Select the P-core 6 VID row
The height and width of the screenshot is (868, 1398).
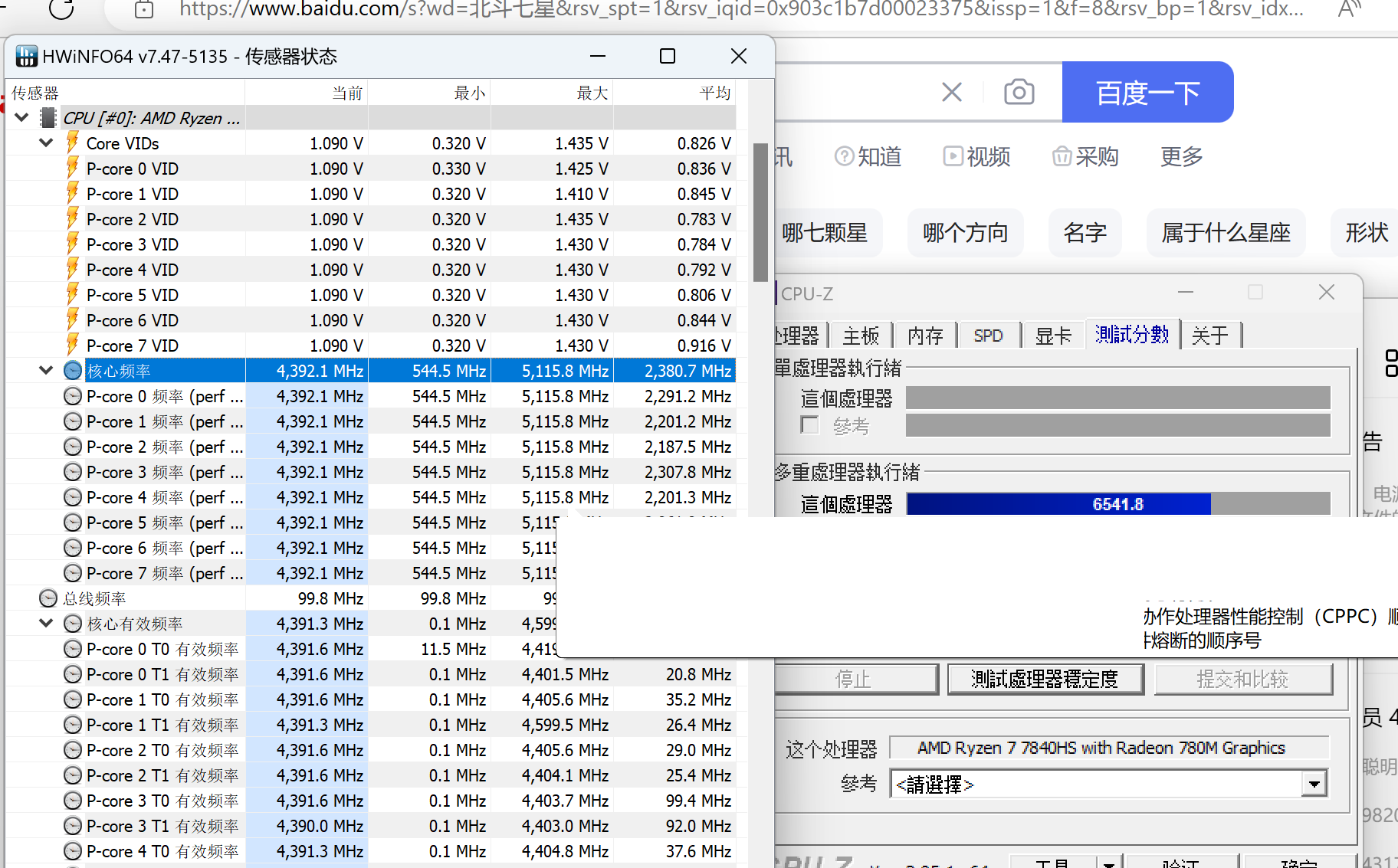pyautogui.click(x=372, y=320)
